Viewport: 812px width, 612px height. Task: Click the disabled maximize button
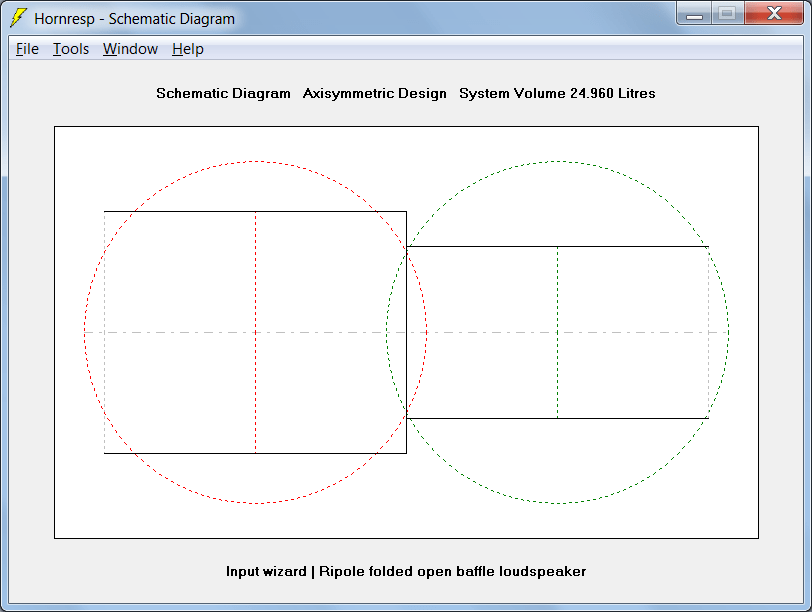pos(728,13)
